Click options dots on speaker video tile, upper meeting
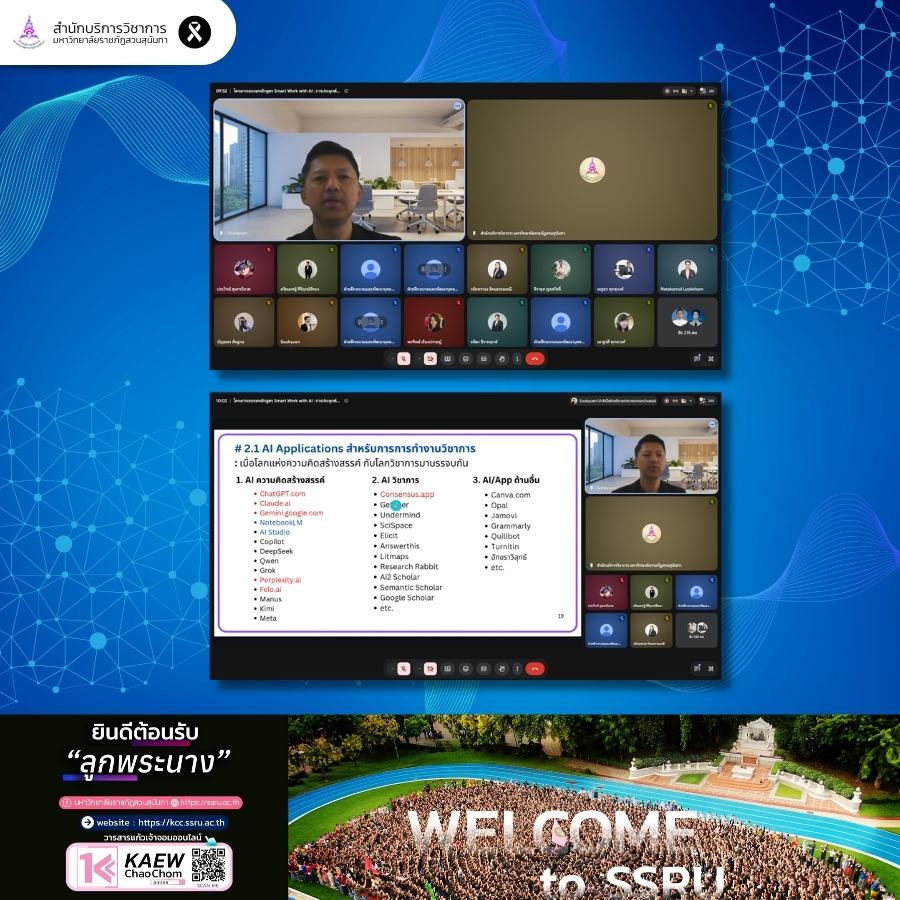900x900 pixels. pos(457,106)
